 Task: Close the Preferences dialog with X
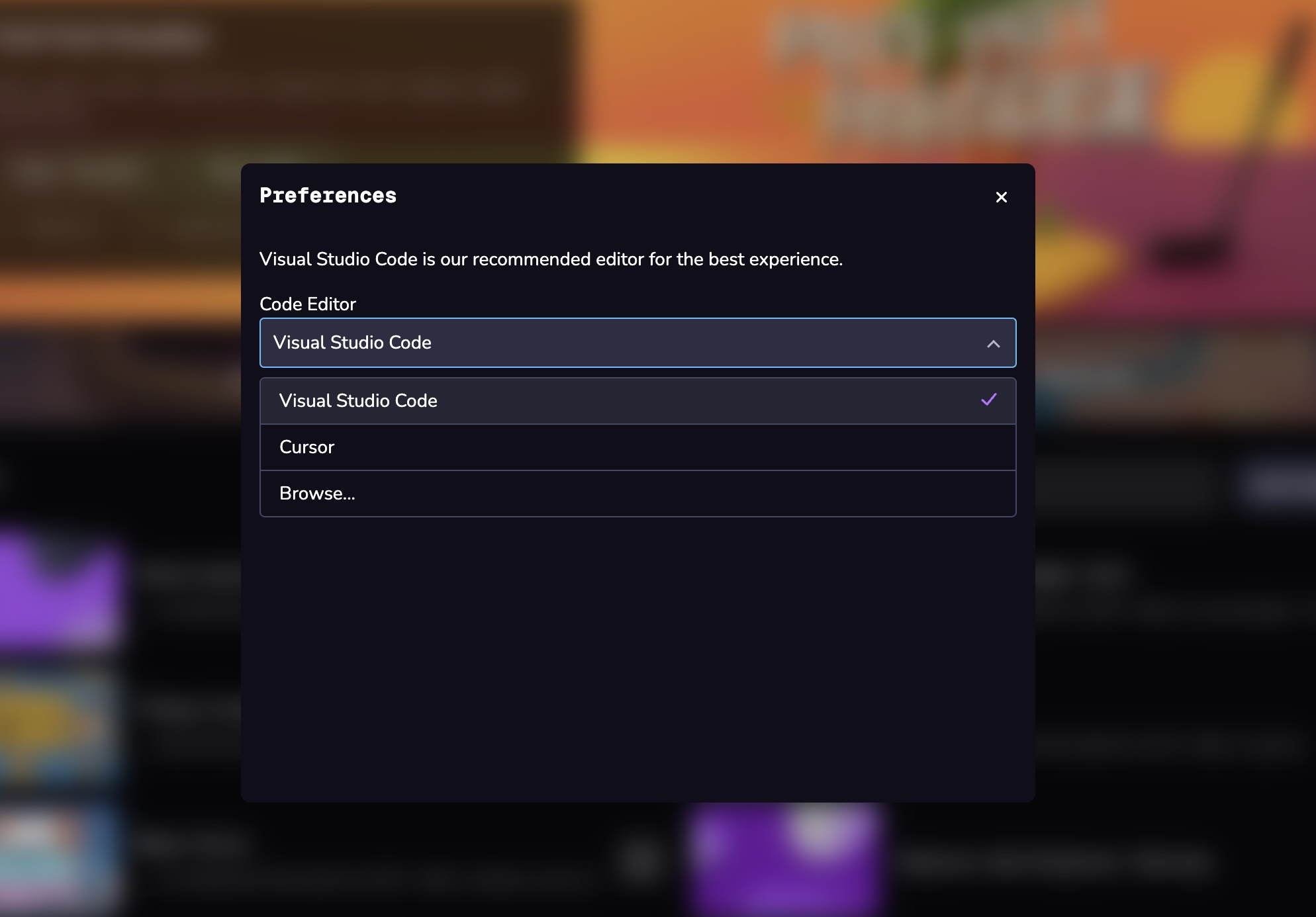click(x=1001, y=197)
